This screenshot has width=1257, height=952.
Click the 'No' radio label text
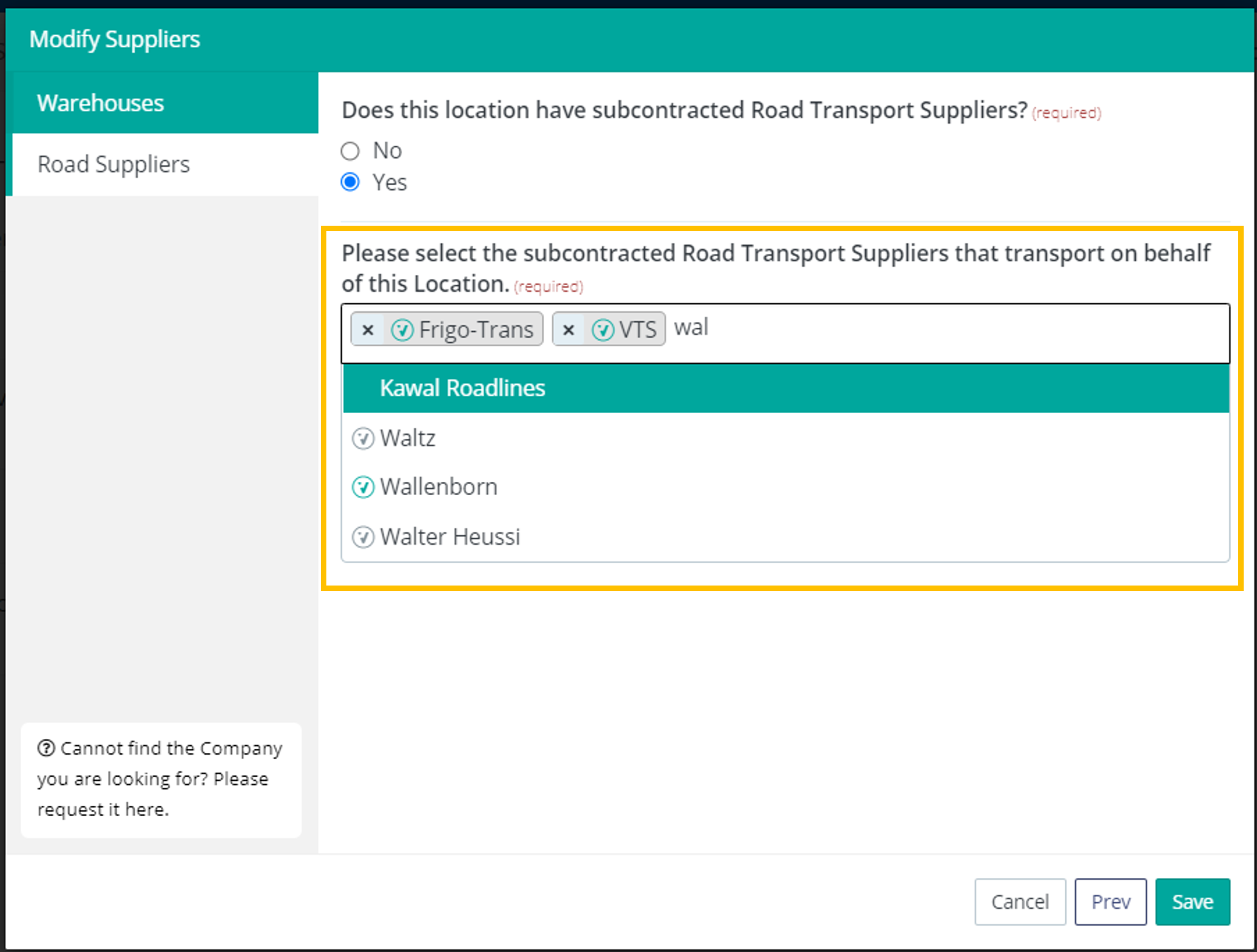(x=387, y=150)
